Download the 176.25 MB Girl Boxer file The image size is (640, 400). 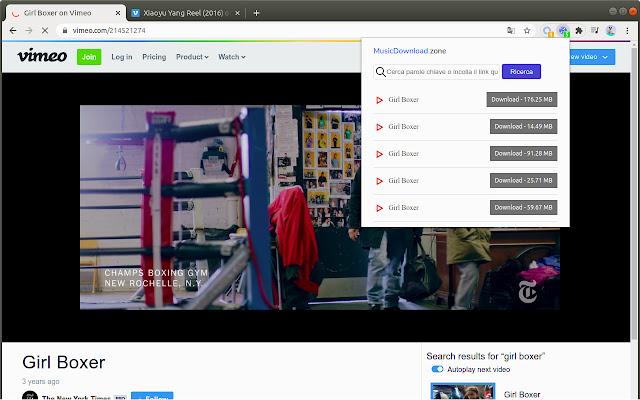(523, 100)
